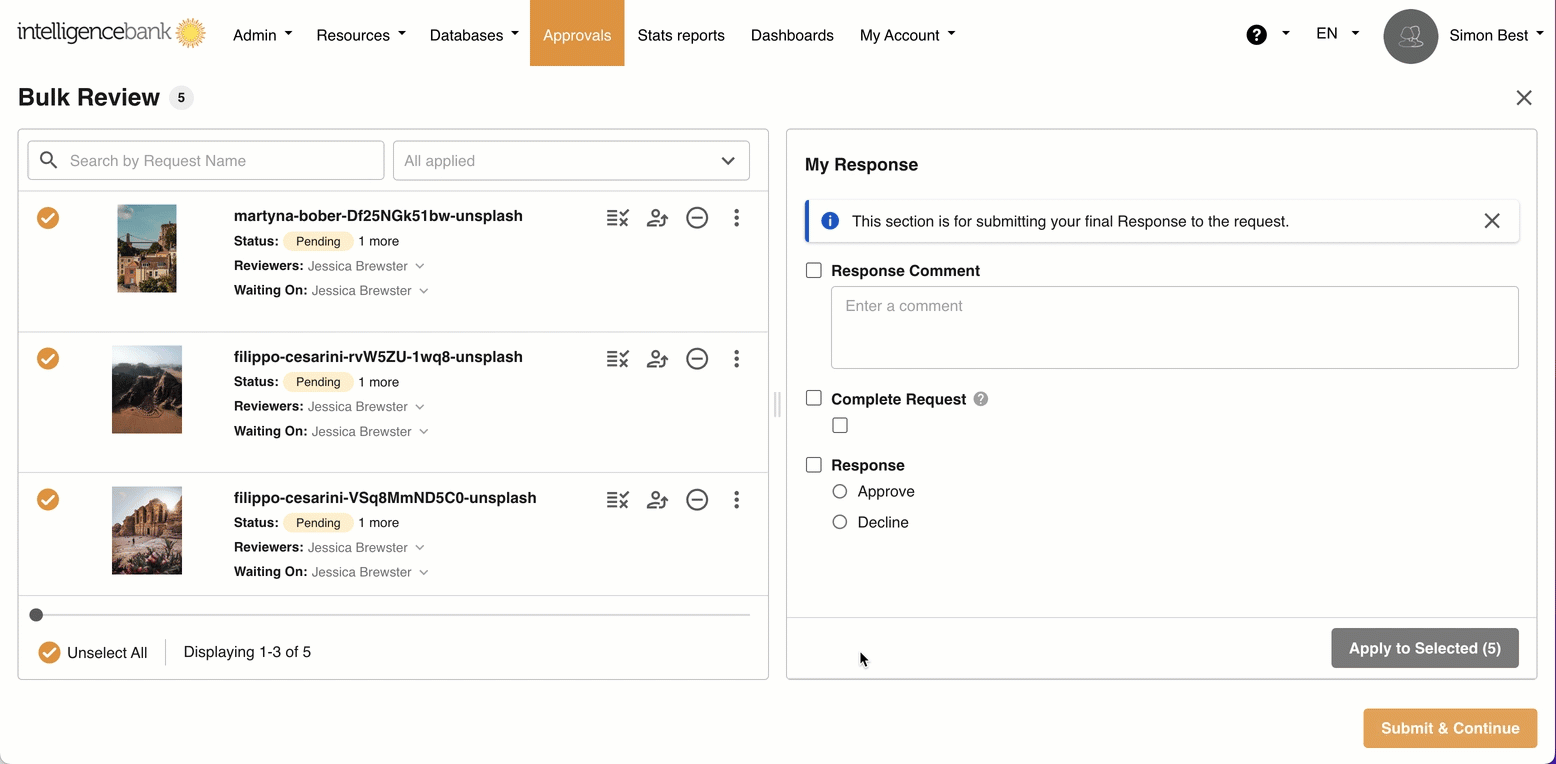Click reassign reviewer icon for filippo-cesarini-VSq8MmND5C0 request

[657, 500]
